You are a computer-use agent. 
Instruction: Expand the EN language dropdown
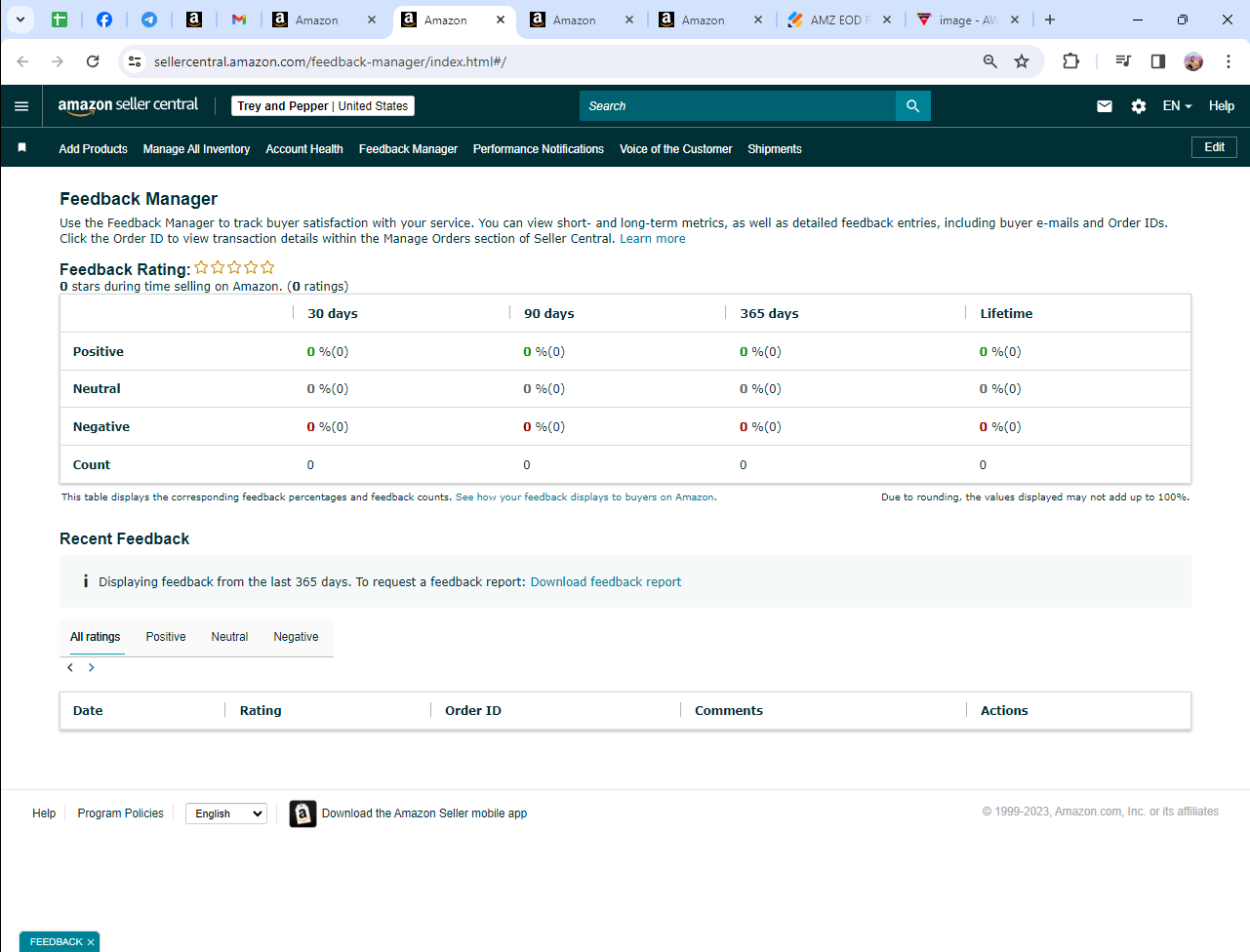(1177, 106)
